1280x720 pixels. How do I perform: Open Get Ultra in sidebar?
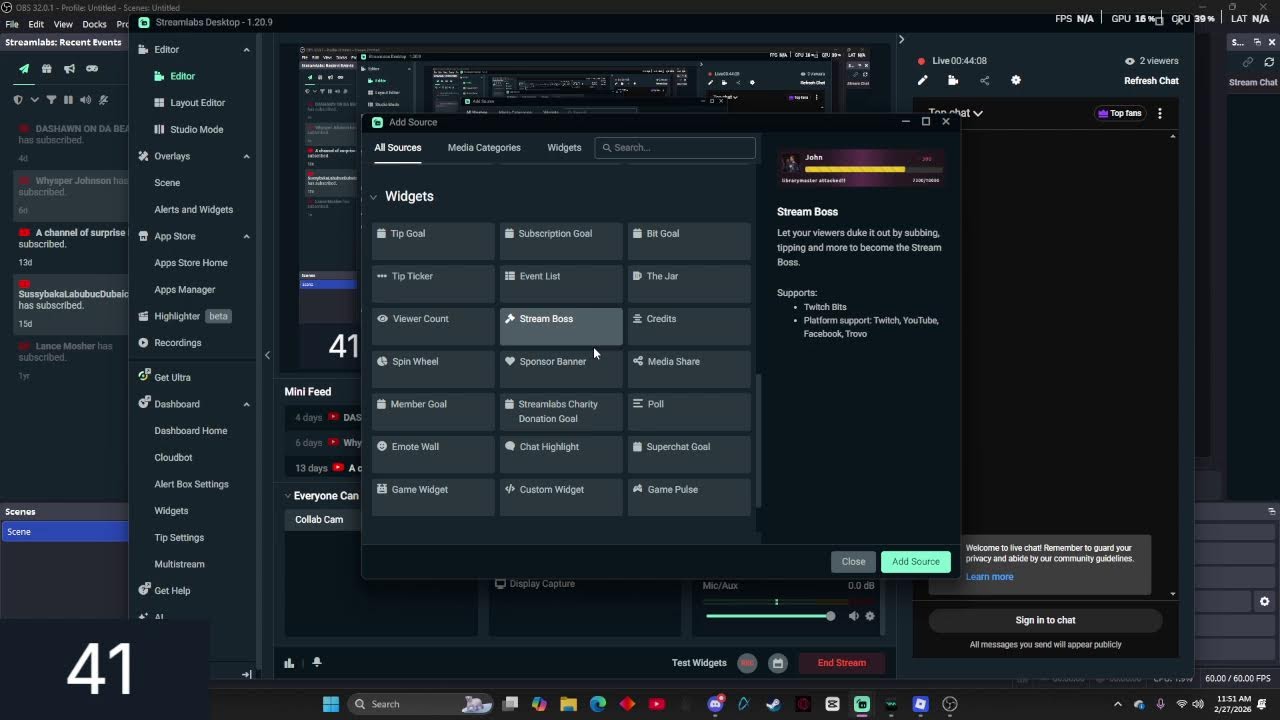tap(165, 377)
